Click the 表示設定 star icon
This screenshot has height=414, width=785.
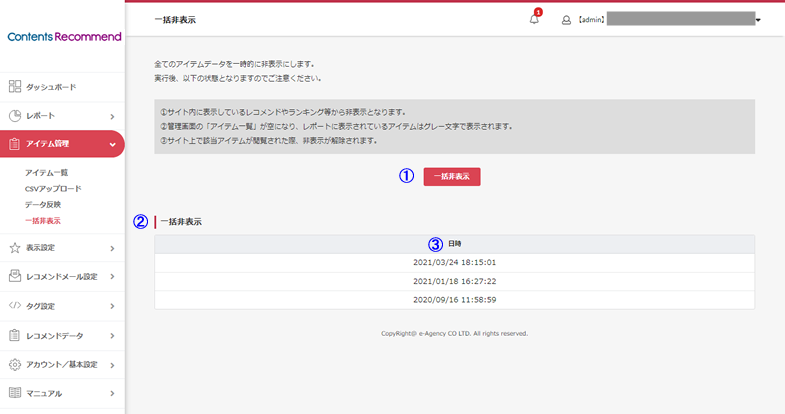point(15,248)
